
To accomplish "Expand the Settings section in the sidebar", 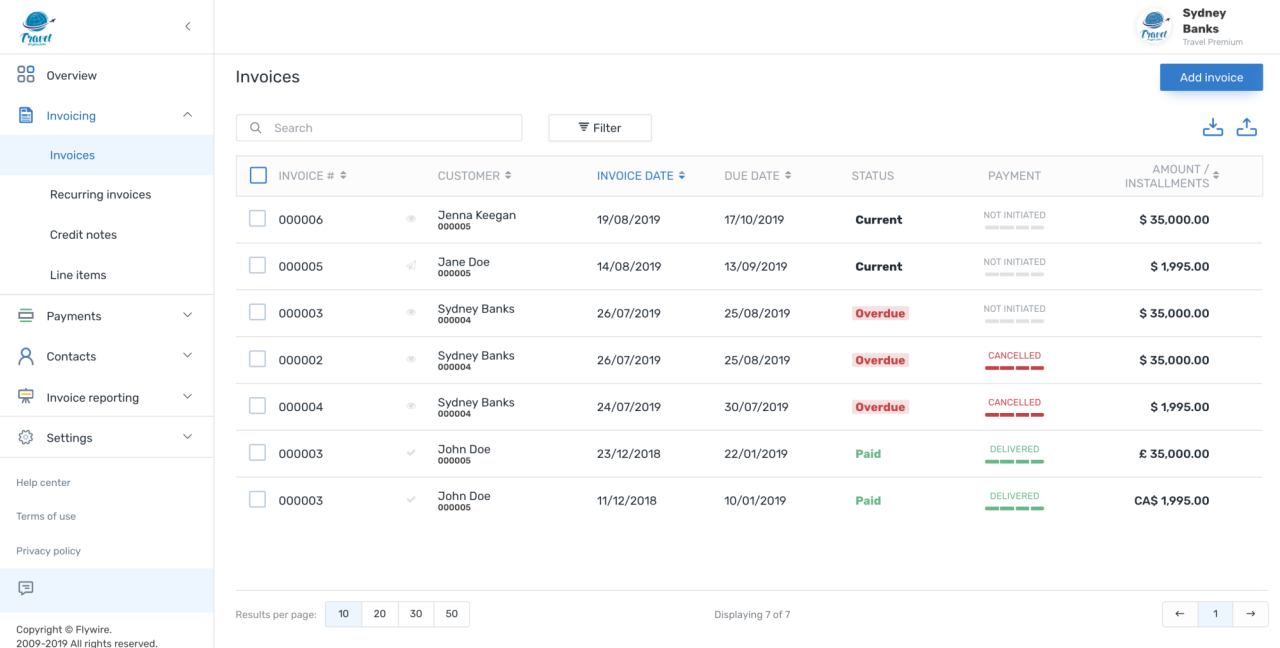I will point(187,437).
